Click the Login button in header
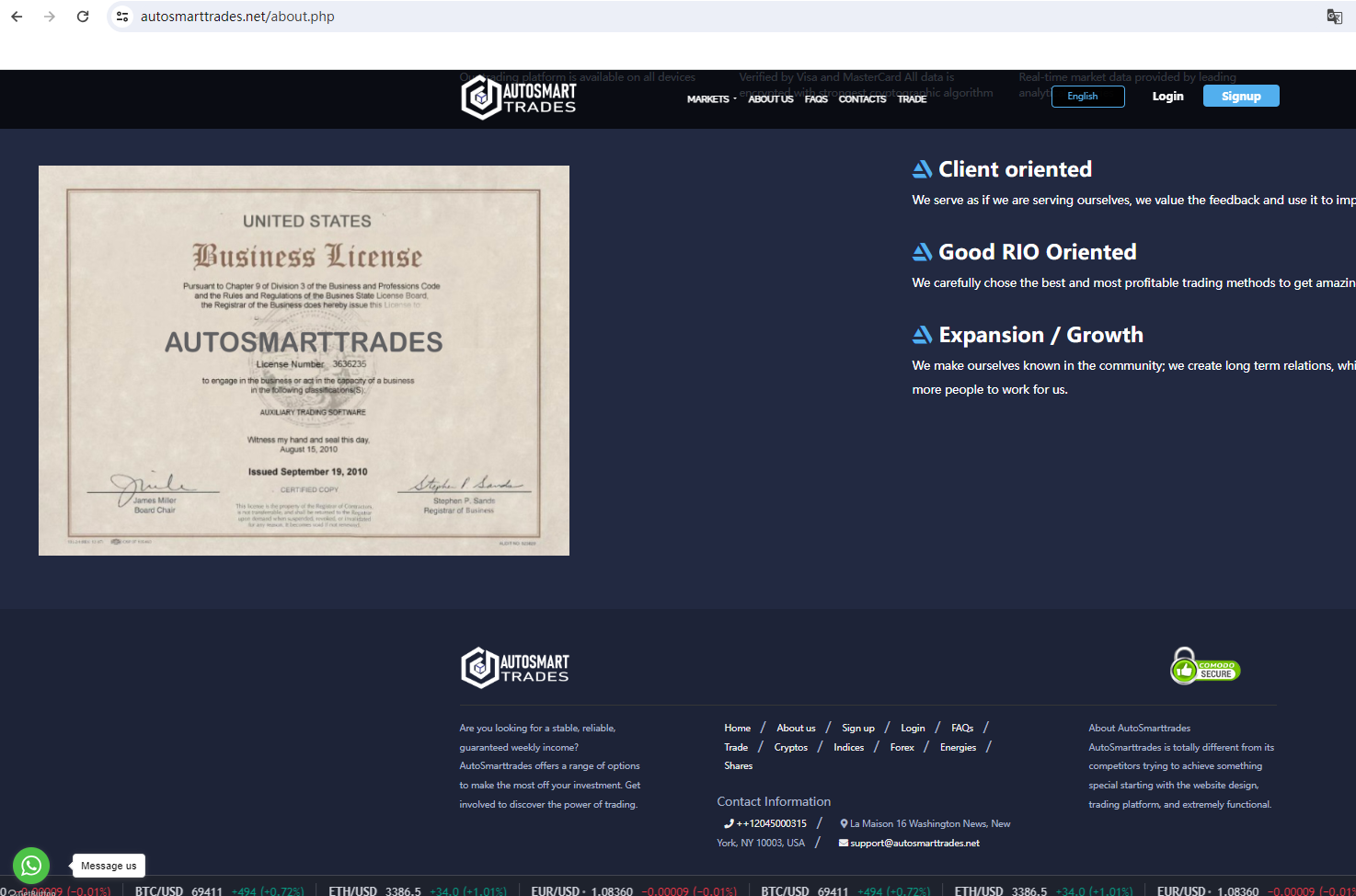Screen dimensions: 1356x896 (x=1168, y=97)
